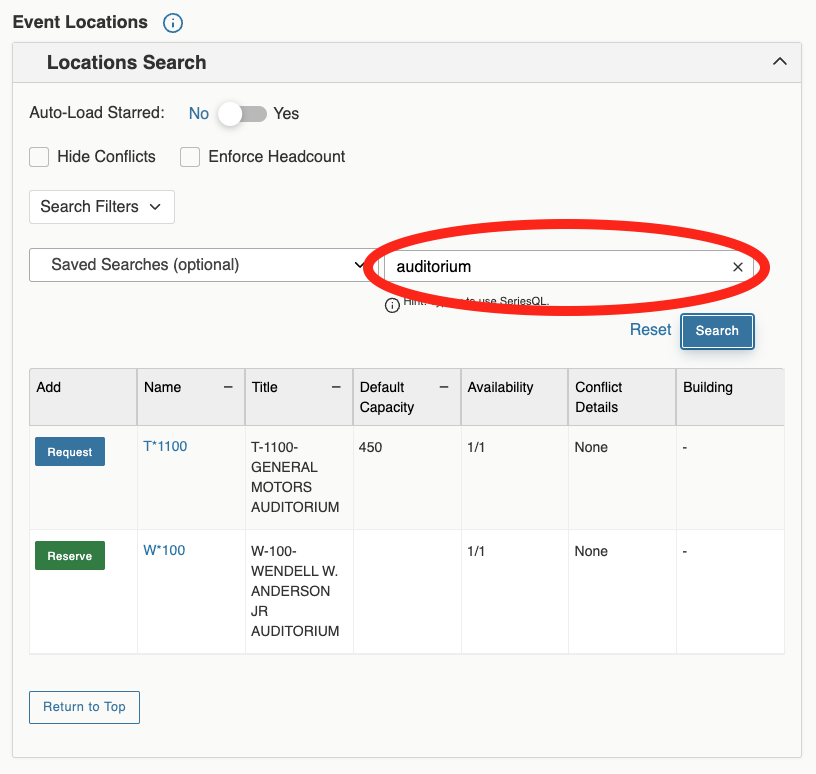Sort by the Name column header
The height and width of the screenshot is (774, 816).
(162, 387)
